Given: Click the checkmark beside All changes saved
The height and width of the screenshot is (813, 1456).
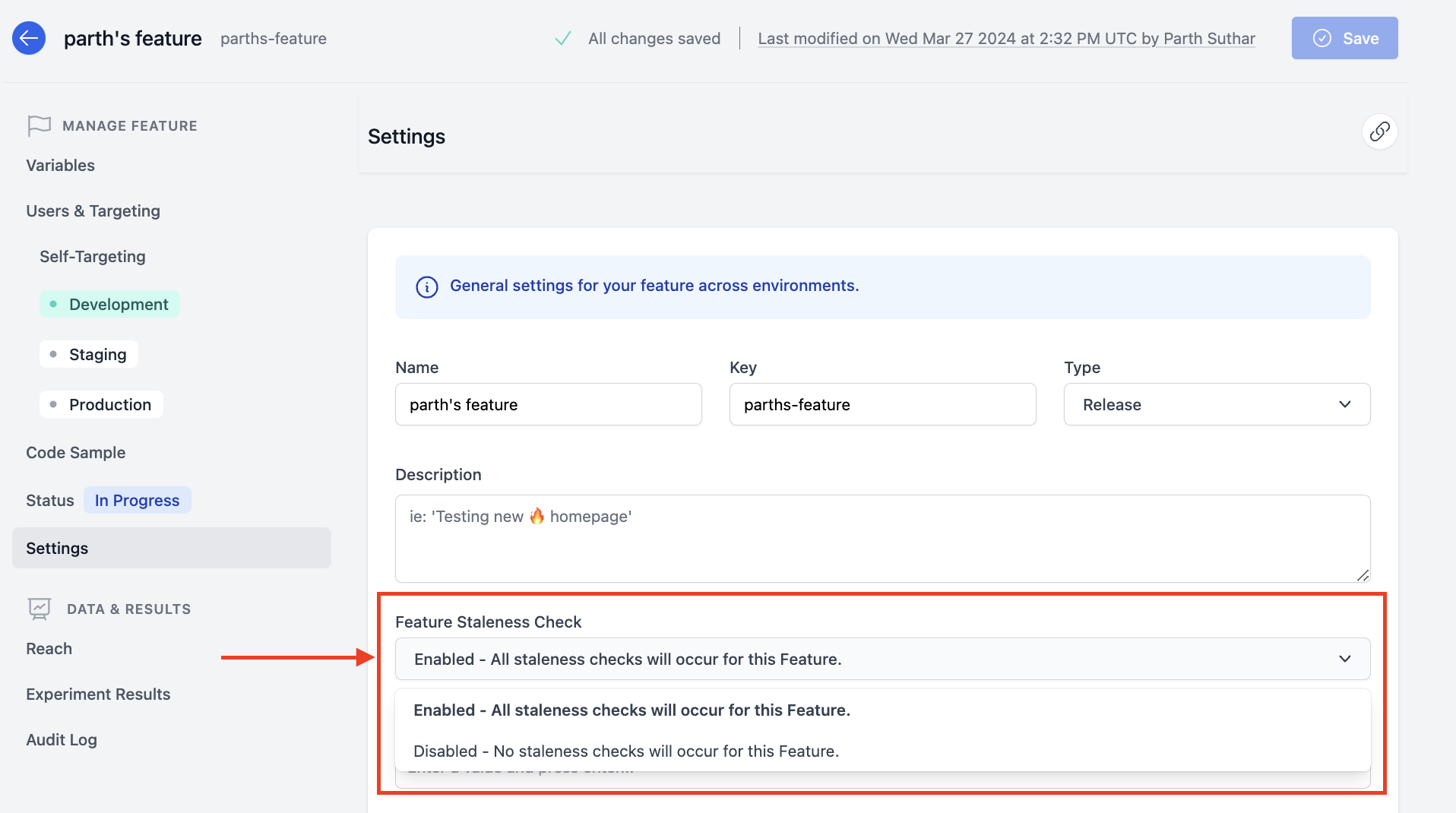Looking at the screenshot, I should click(562, 38).
